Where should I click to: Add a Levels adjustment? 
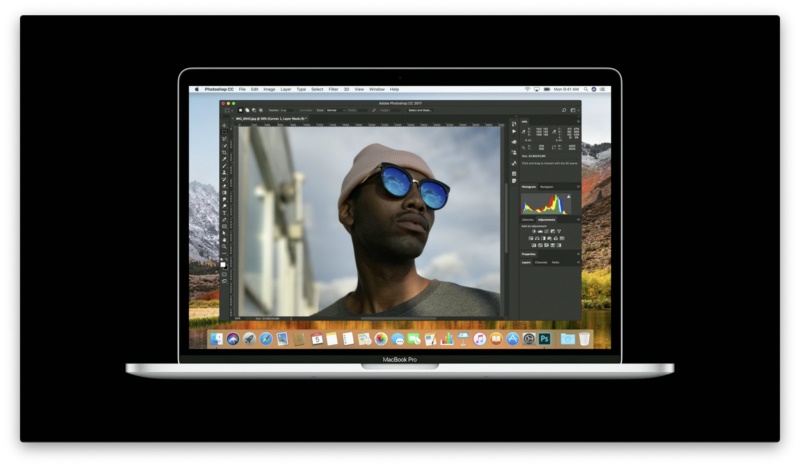coord(540,231)
